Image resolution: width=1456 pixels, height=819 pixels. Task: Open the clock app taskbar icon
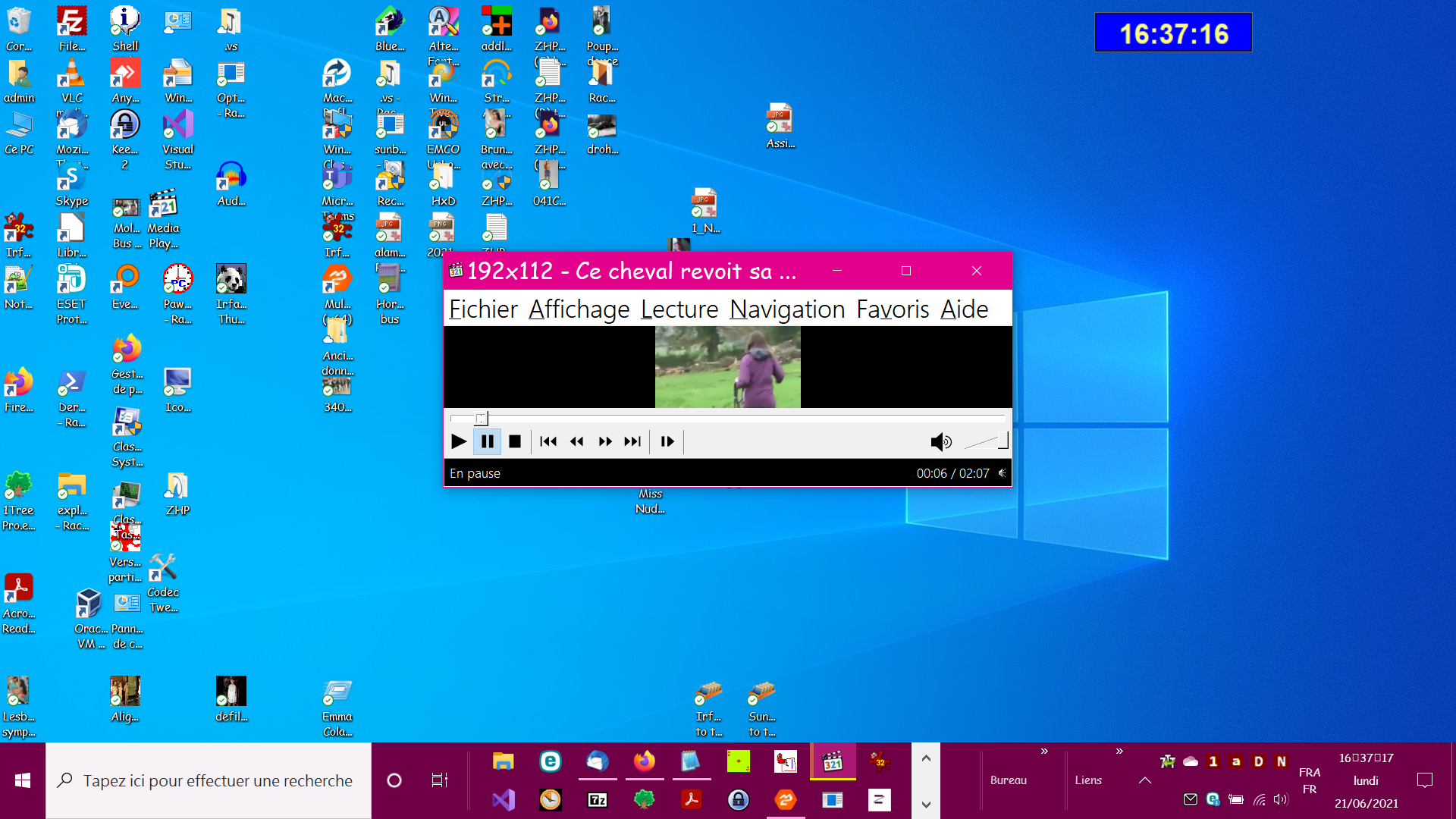click(551, 799)
